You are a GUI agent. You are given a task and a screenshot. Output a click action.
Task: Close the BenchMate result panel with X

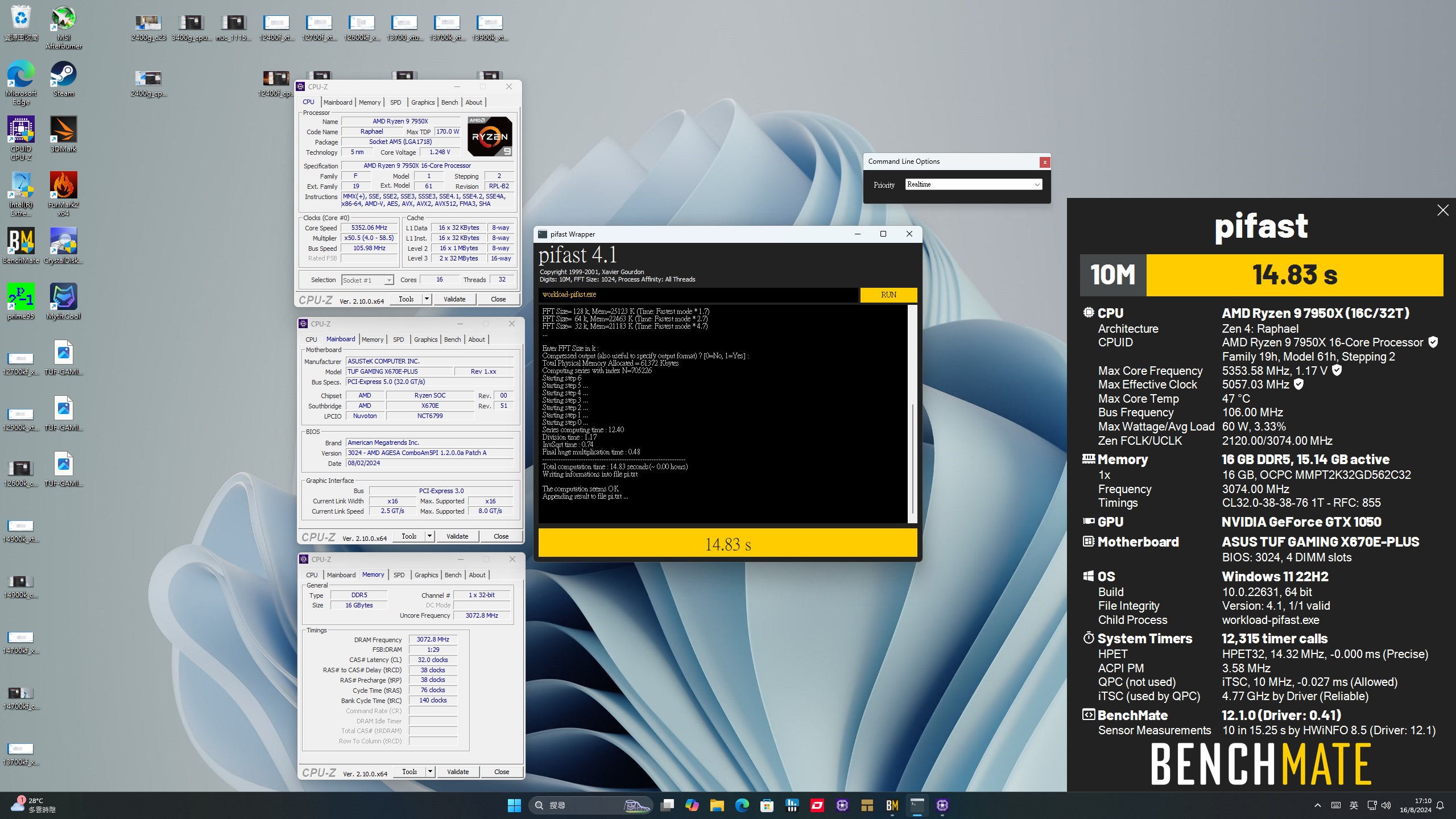click(1442, 210)
